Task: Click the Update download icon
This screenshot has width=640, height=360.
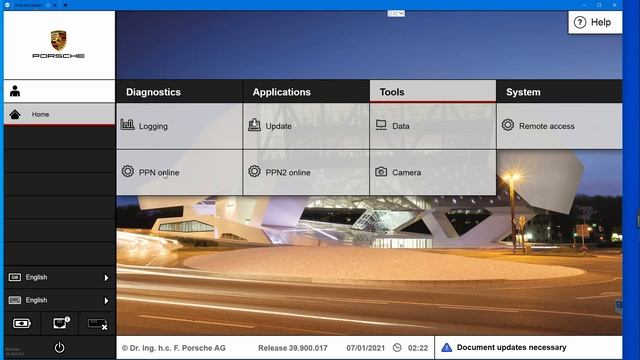Action: tap(254, 124)
